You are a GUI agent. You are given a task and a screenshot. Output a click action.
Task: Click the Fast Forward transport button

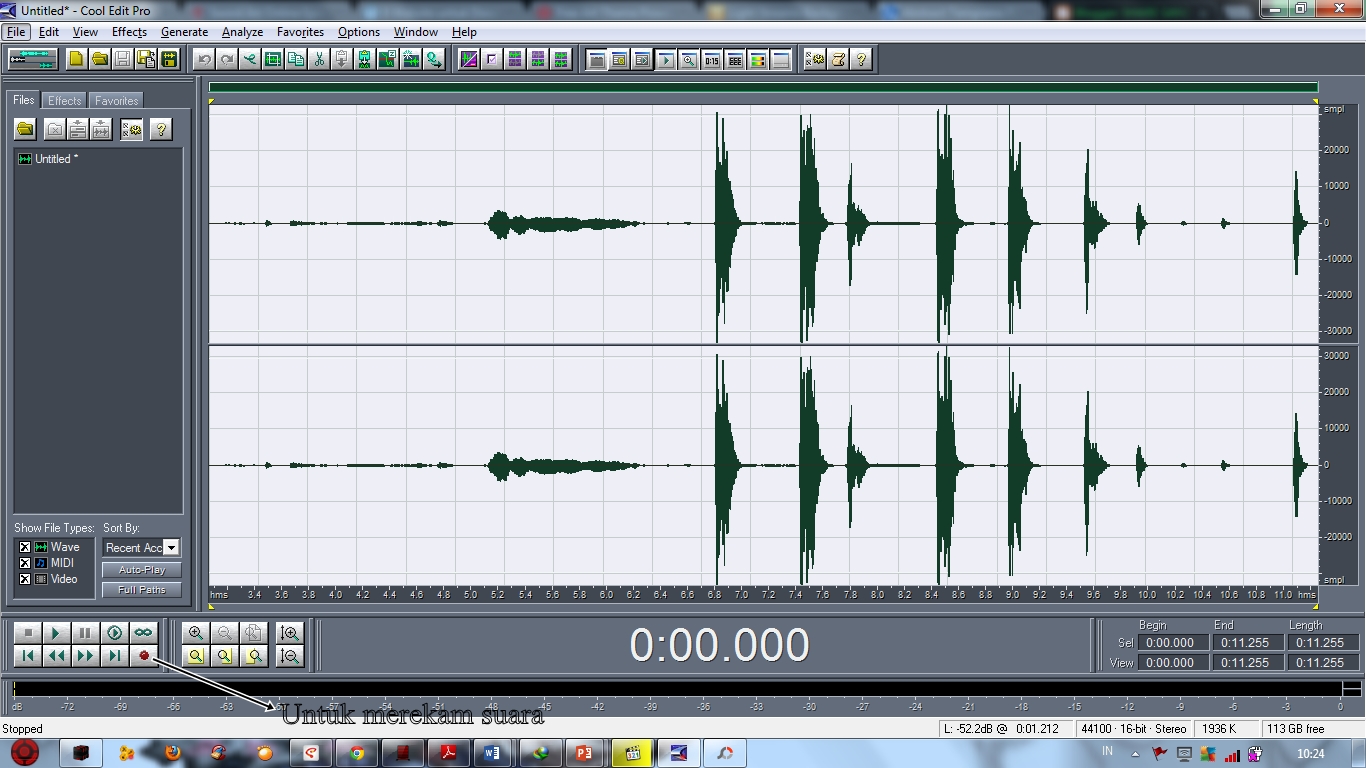pyautogui.click(x=85, y=656)
